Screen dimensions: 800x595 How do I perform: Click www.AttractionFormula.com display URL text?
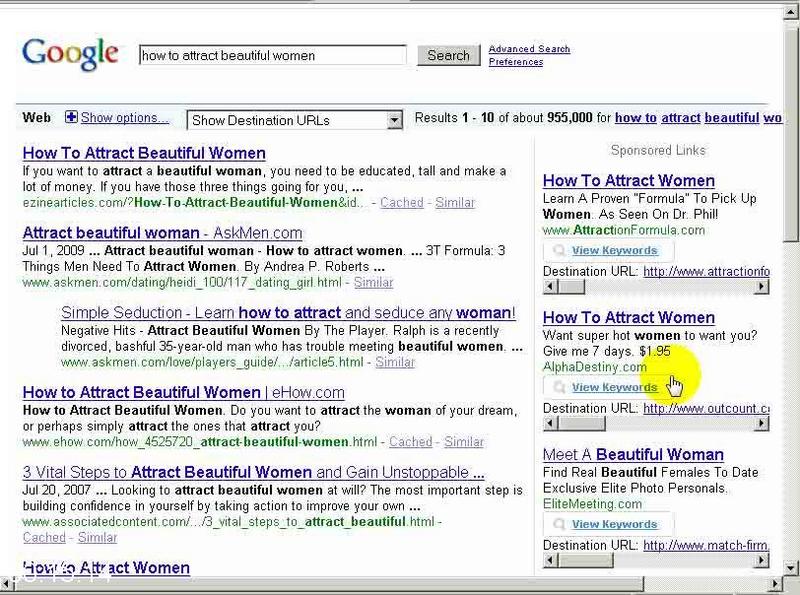[623, 230]
